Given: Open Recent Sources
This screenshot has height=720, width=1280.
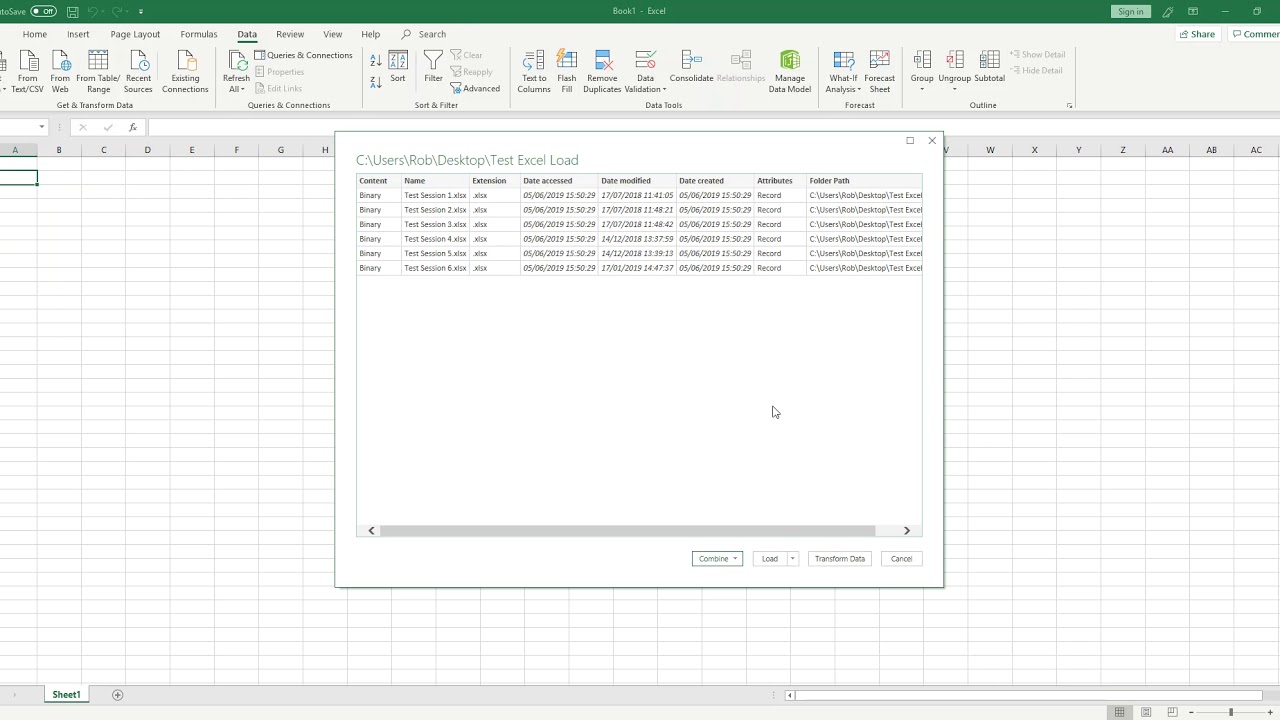Looking at the screenshot, I should pos(138,70).
